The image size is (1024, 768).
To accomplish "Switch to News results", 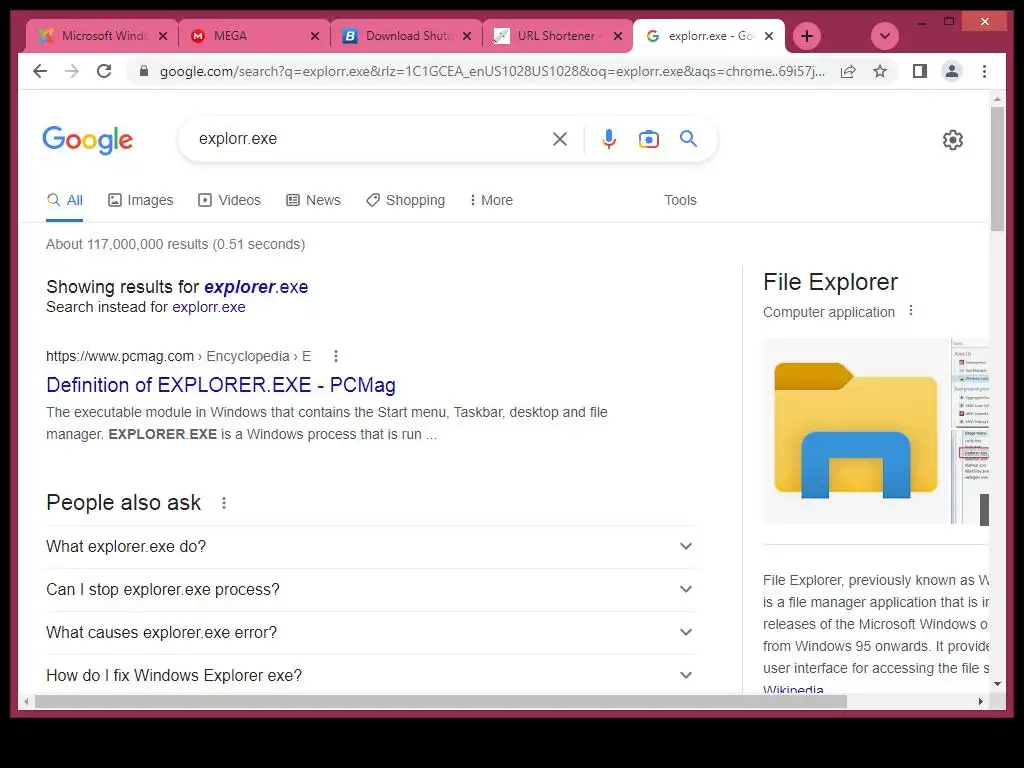I will coord(313,200).
